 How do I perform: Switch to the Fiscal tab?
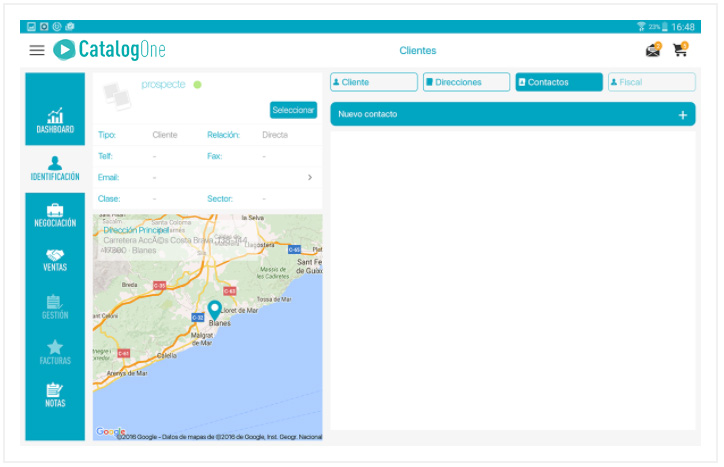tap(652, 82)
